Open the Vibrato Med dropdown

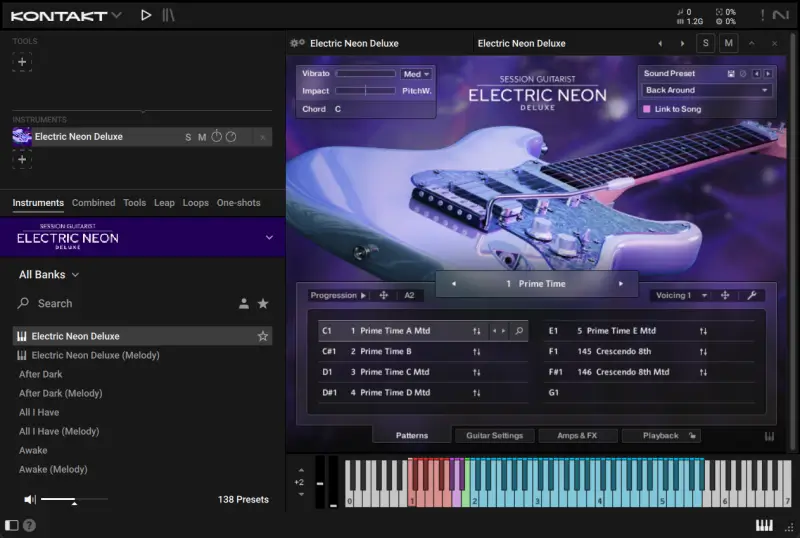pos(416,74)
